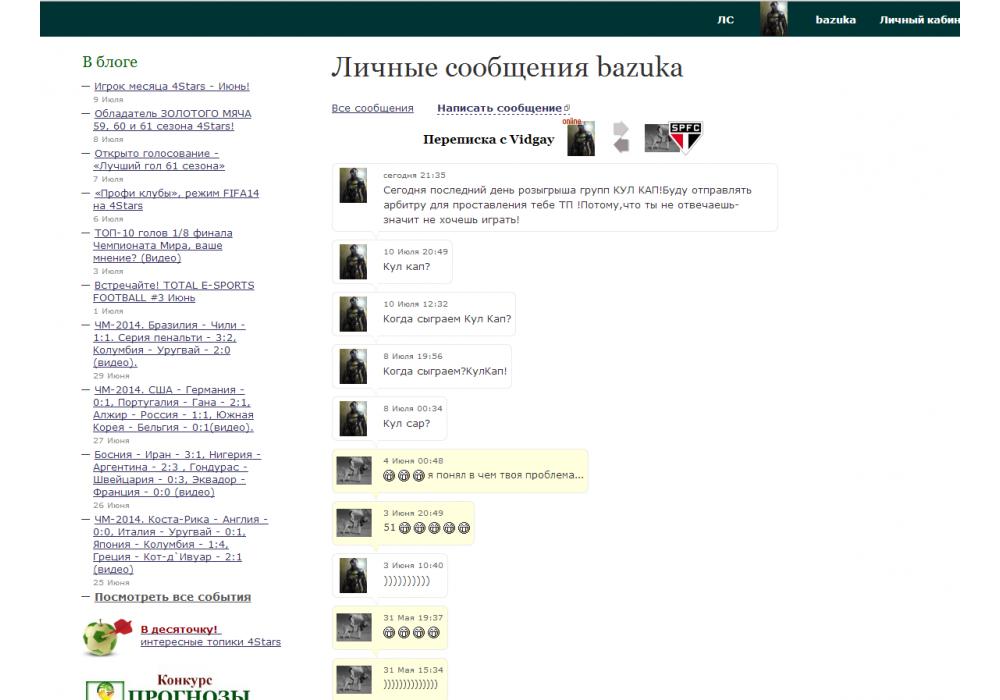The width and height of the screenshot is (1000, 700).
Task: Click the apple with dart icon
Action: click(106, 636)
